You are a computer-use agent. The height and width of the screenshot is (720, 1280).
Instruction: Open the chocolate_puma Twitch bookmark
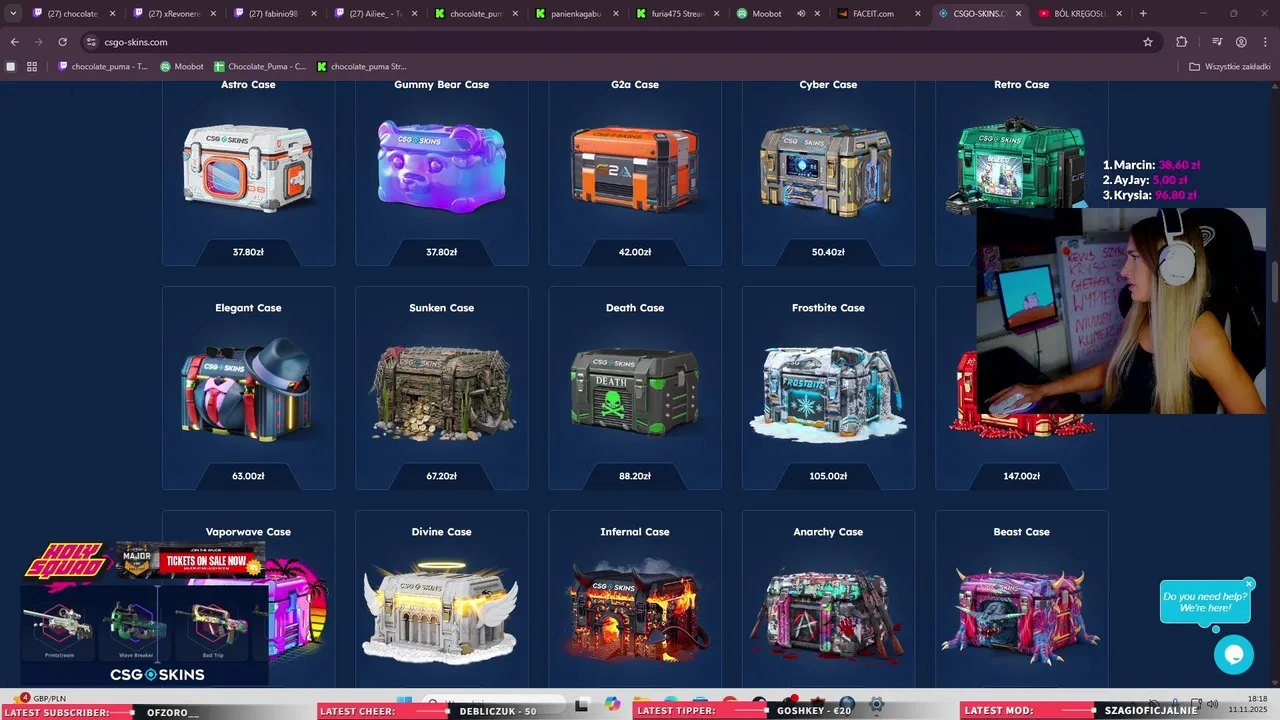[103, 67]
